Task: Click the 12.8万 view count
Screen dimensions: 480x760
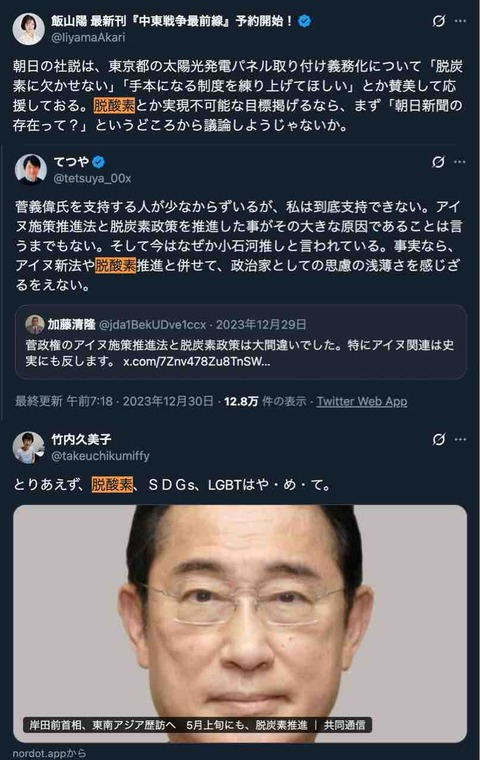Action: [x=241, y=401]
